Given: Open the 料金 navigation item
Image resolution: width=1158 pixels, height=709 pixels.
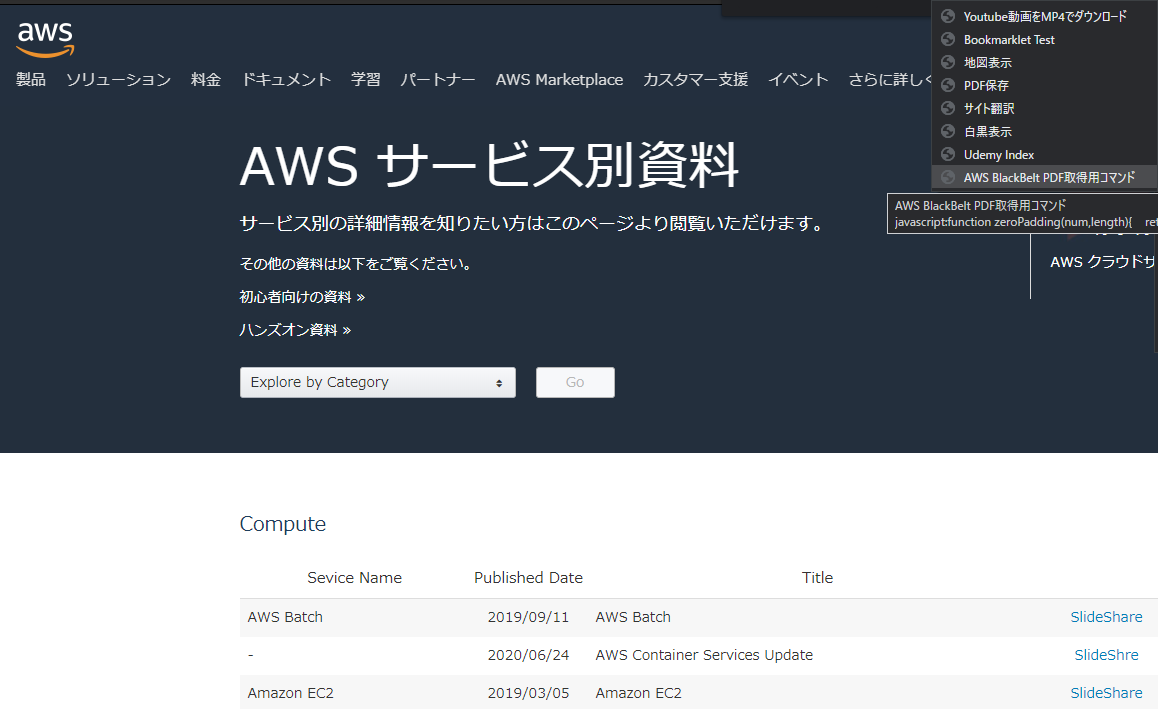Looking at the screenshot, I should pos(206,80).
